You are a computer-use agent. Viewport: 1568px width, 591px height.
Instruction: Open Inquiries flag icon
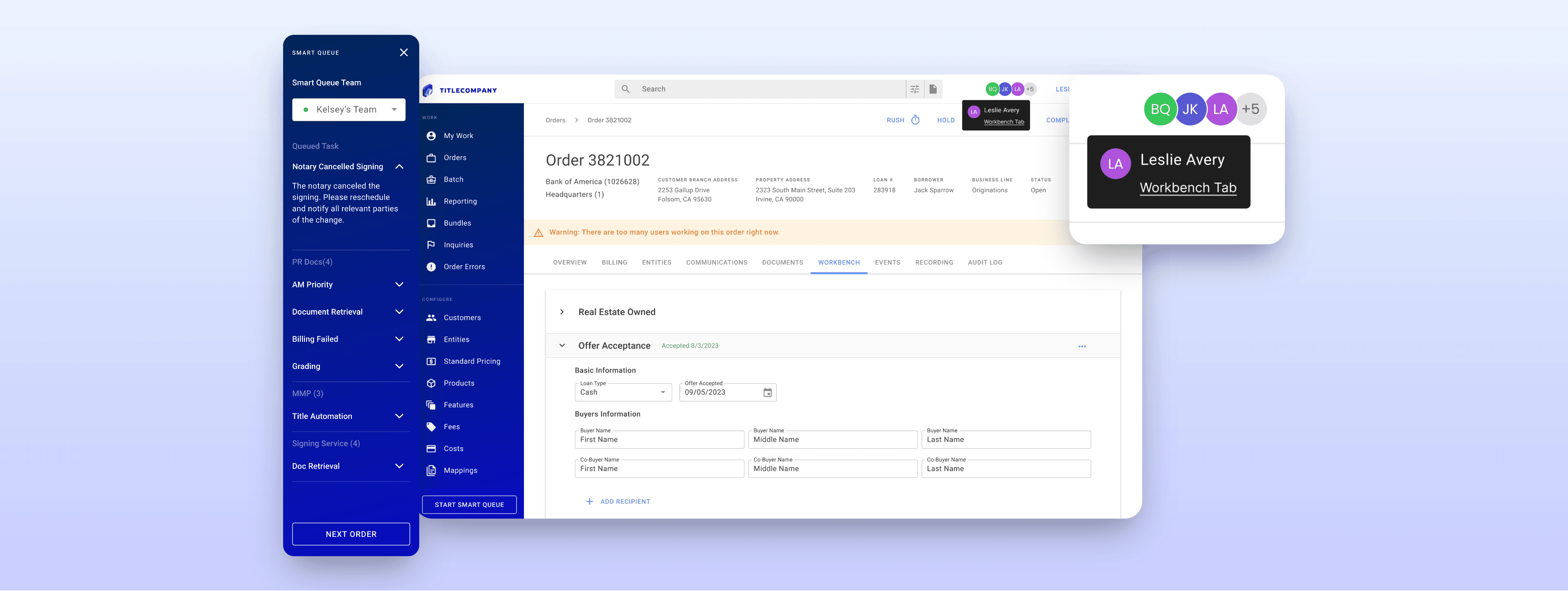pyautogui.click(x=431, y=245)
